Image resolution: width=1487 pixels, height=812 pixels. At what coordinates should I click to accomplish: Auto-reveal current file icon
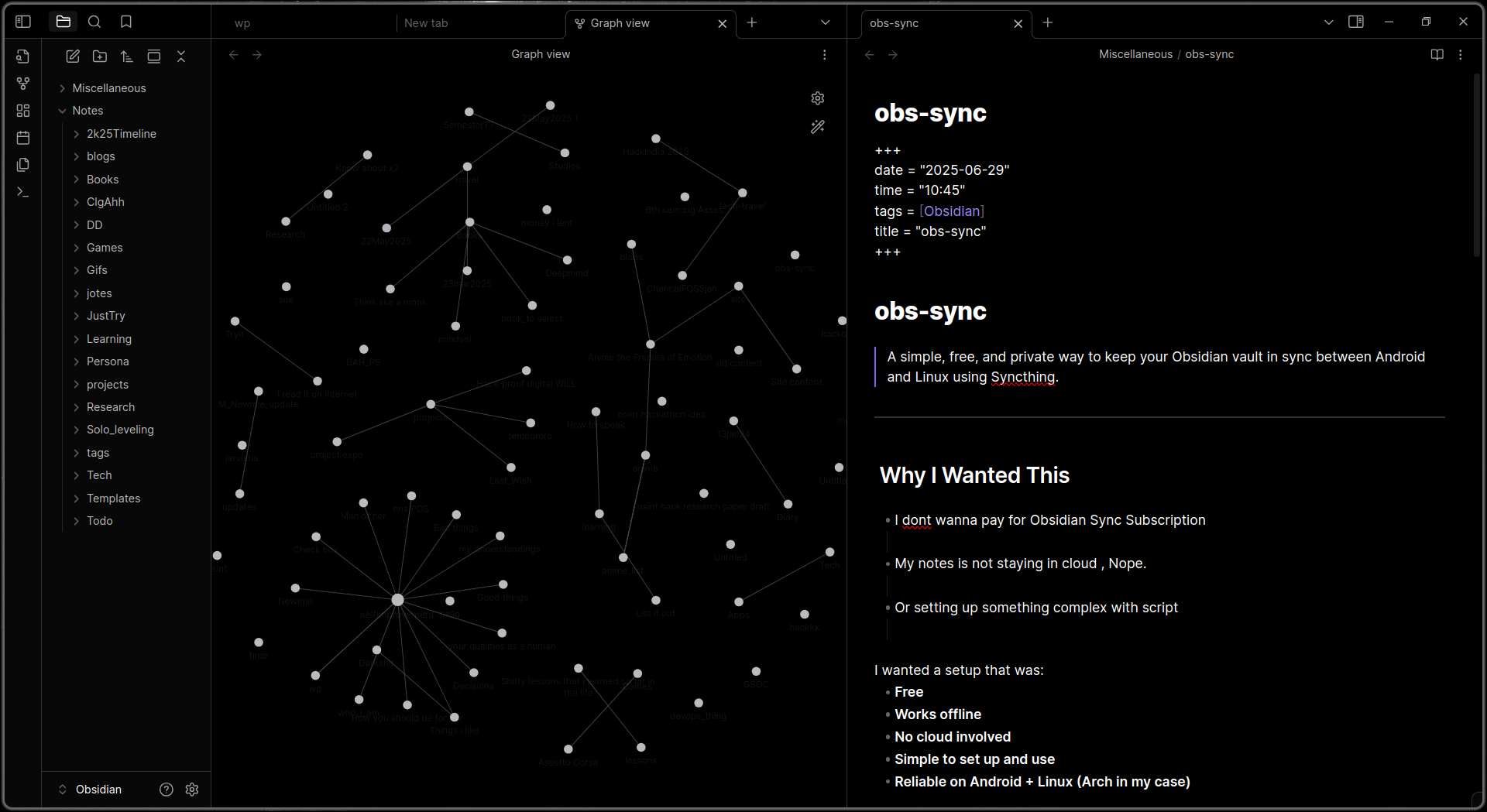point(154,57)
